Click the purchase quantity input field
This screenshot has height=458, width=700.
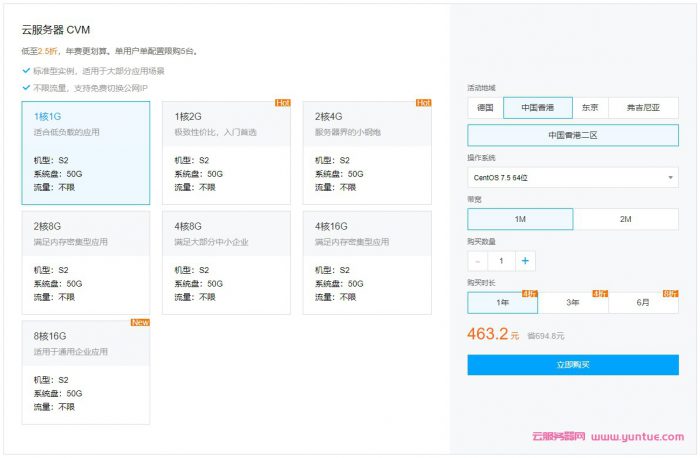coord(502,261)
